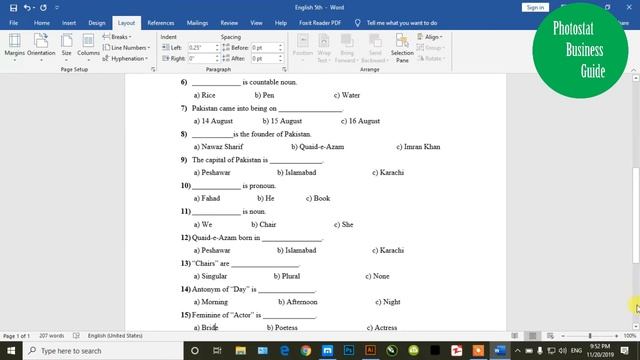The height and width of the screenshot is (360, 640).
Task: Open the File menu
Action: pos(13,23)
